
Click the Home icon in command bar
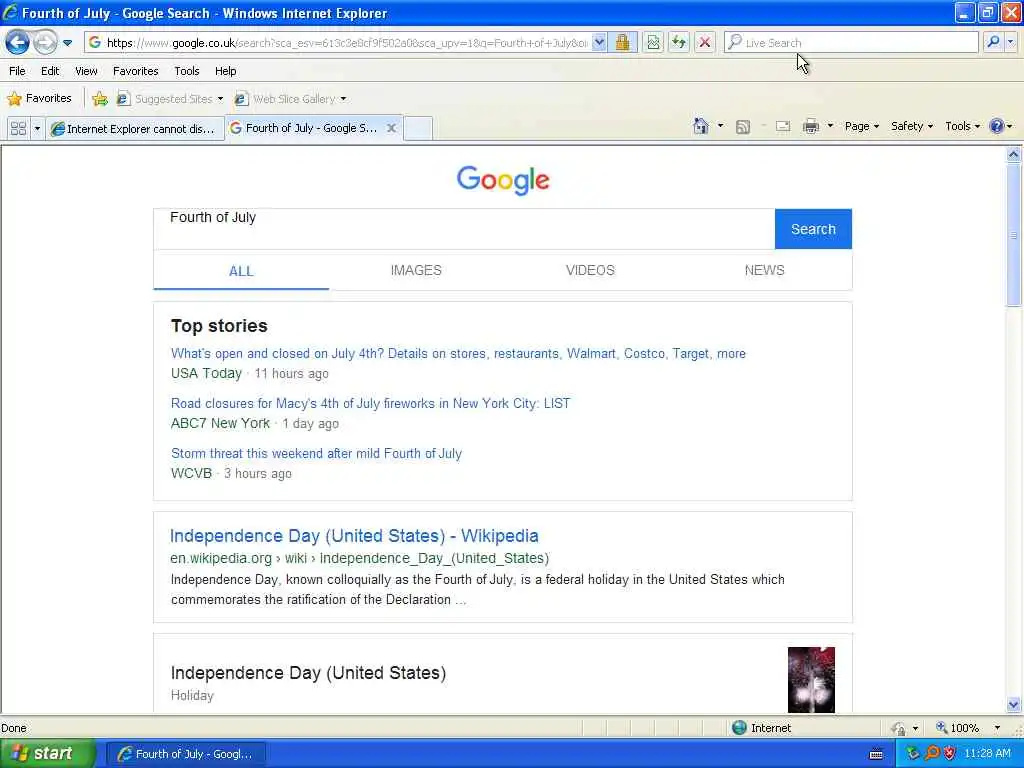click(x=701, y=126)
